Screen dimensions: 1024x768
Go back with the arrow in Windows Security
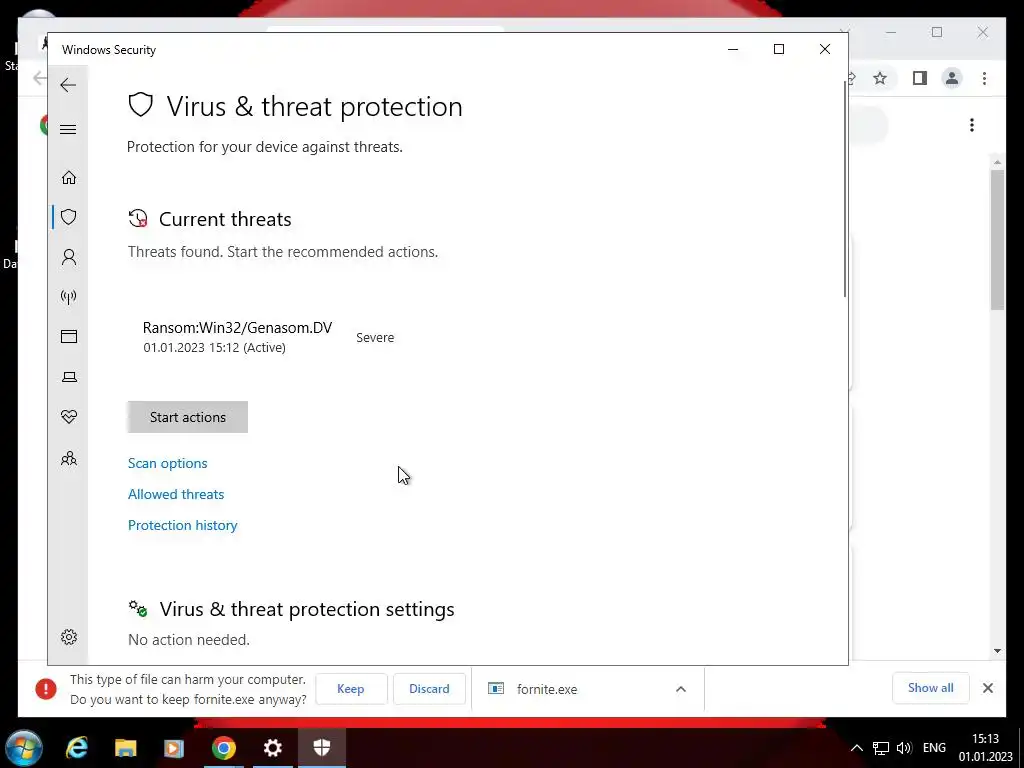pyautogui.click(x=68, y=85)
